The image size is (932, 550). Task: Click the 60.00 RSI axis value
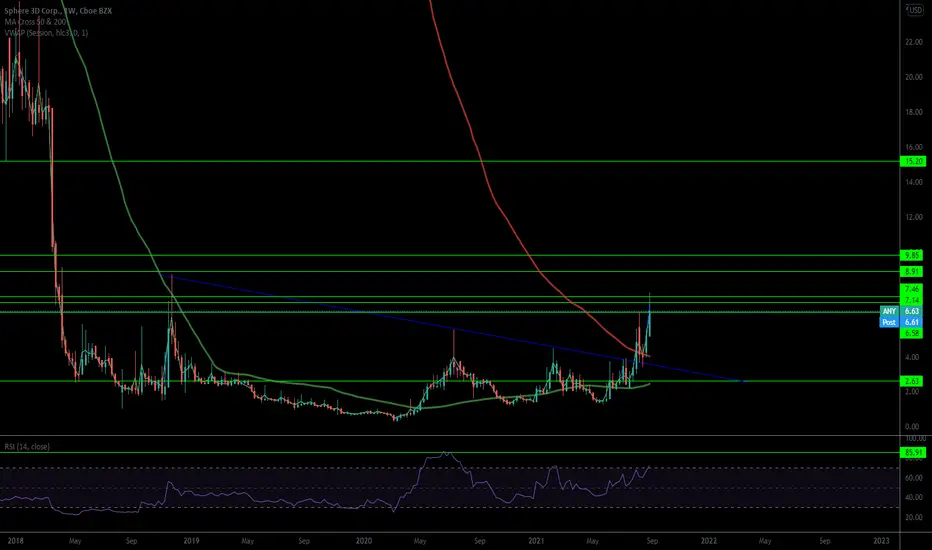click(x=914, y=477)
